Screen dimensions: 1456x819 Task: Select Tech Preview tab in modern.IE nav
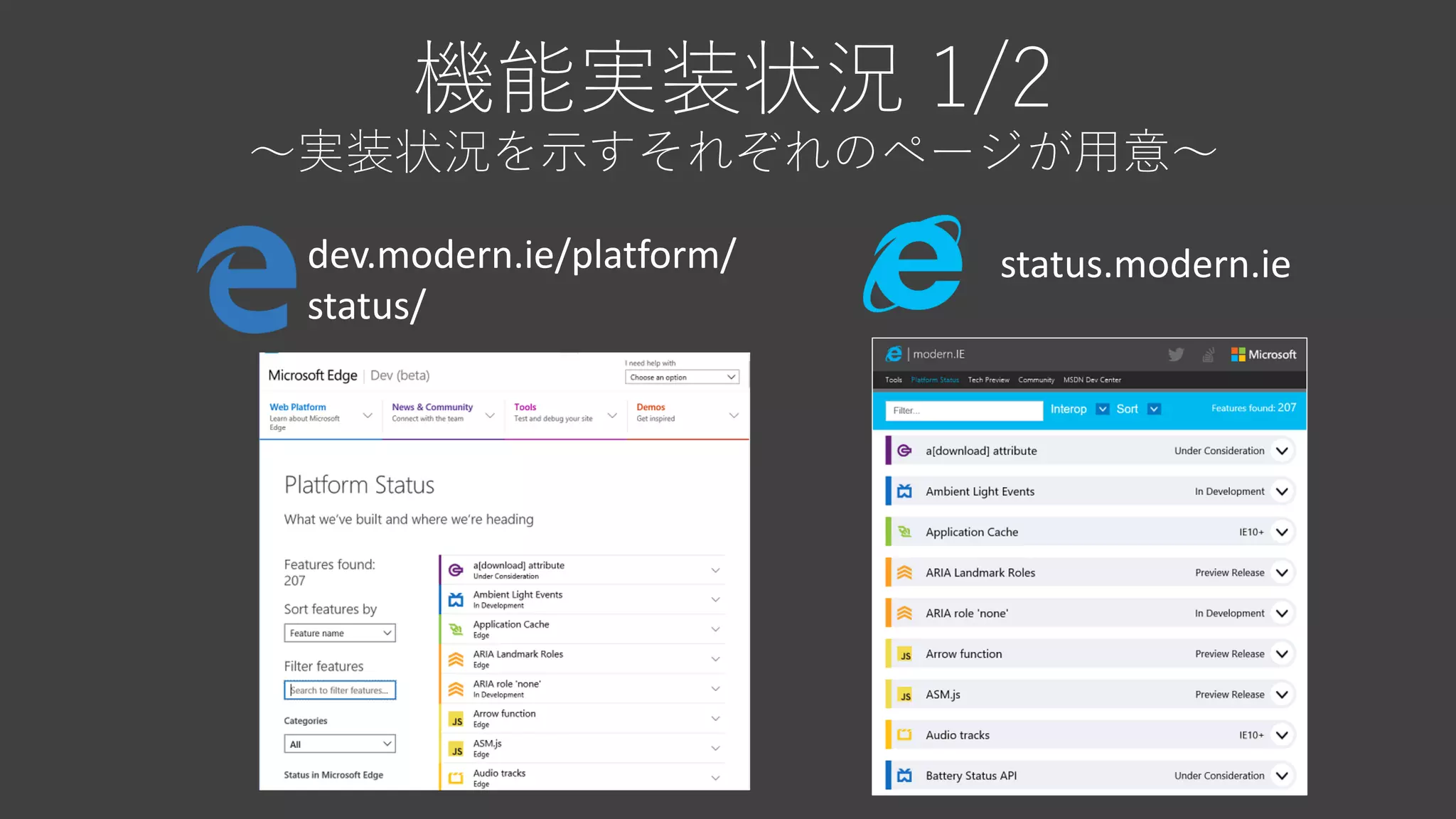click(988, 380)
